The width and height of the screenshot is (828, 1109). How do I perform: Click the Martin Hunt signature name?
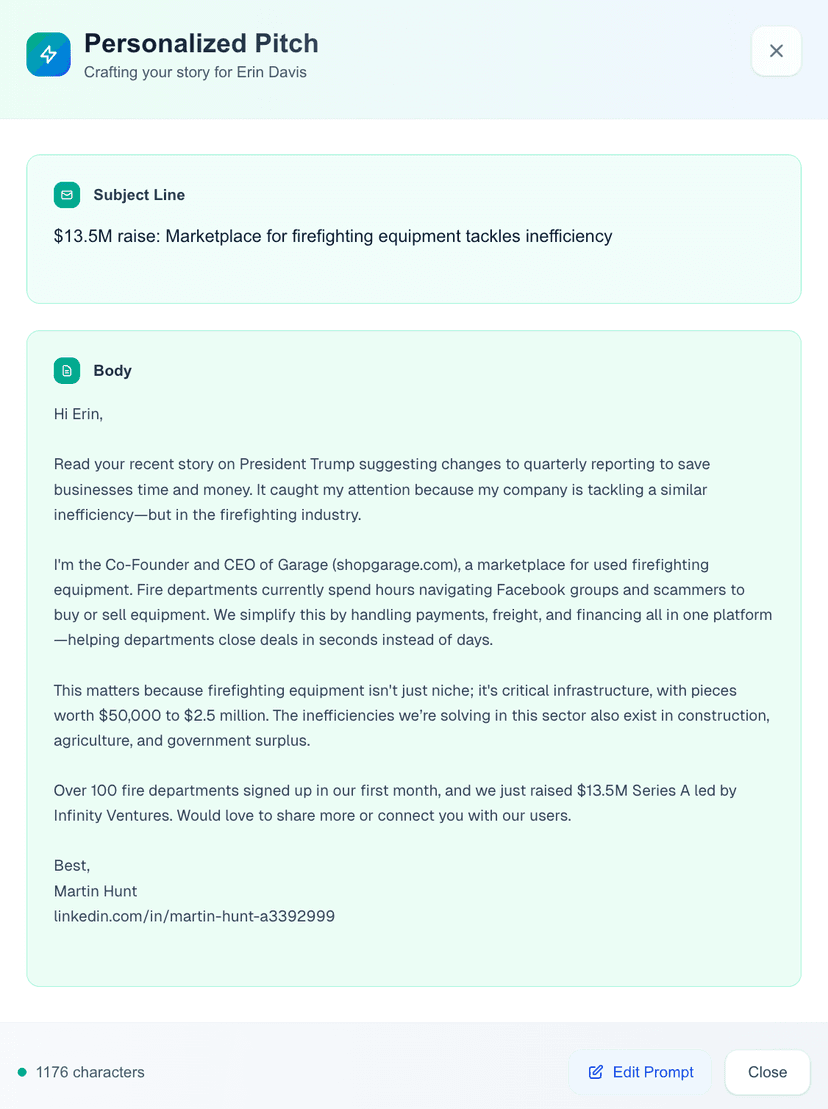95,891
